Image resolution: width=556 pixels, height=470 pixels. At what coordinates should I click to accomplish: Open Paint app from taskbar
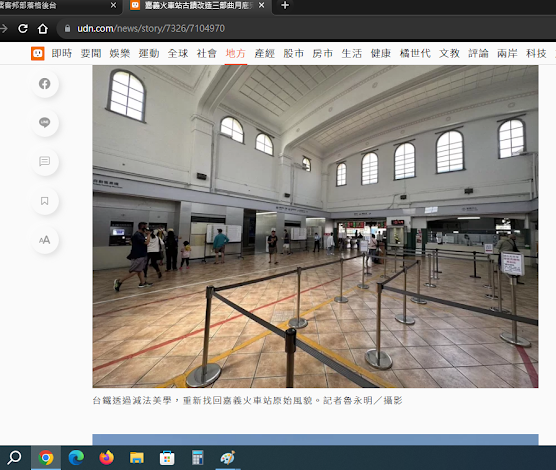click(228, 458)
